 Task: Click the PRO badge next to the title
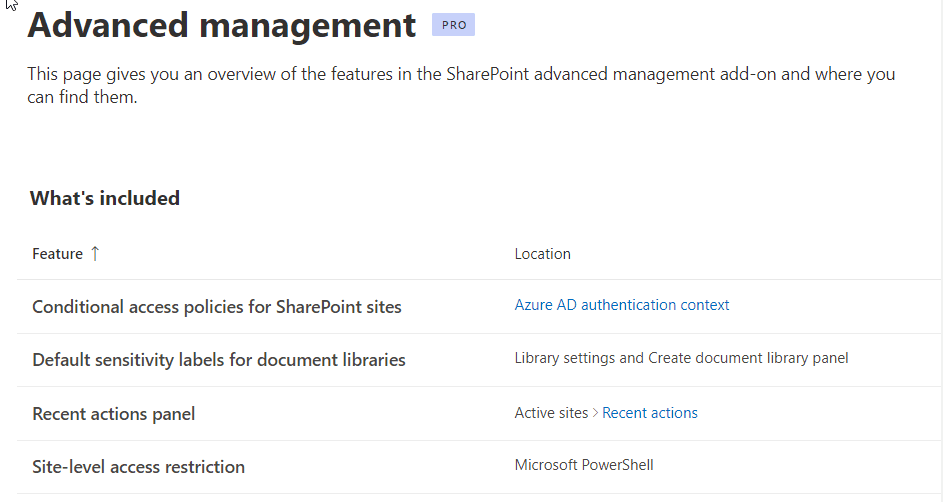point(453,25)
